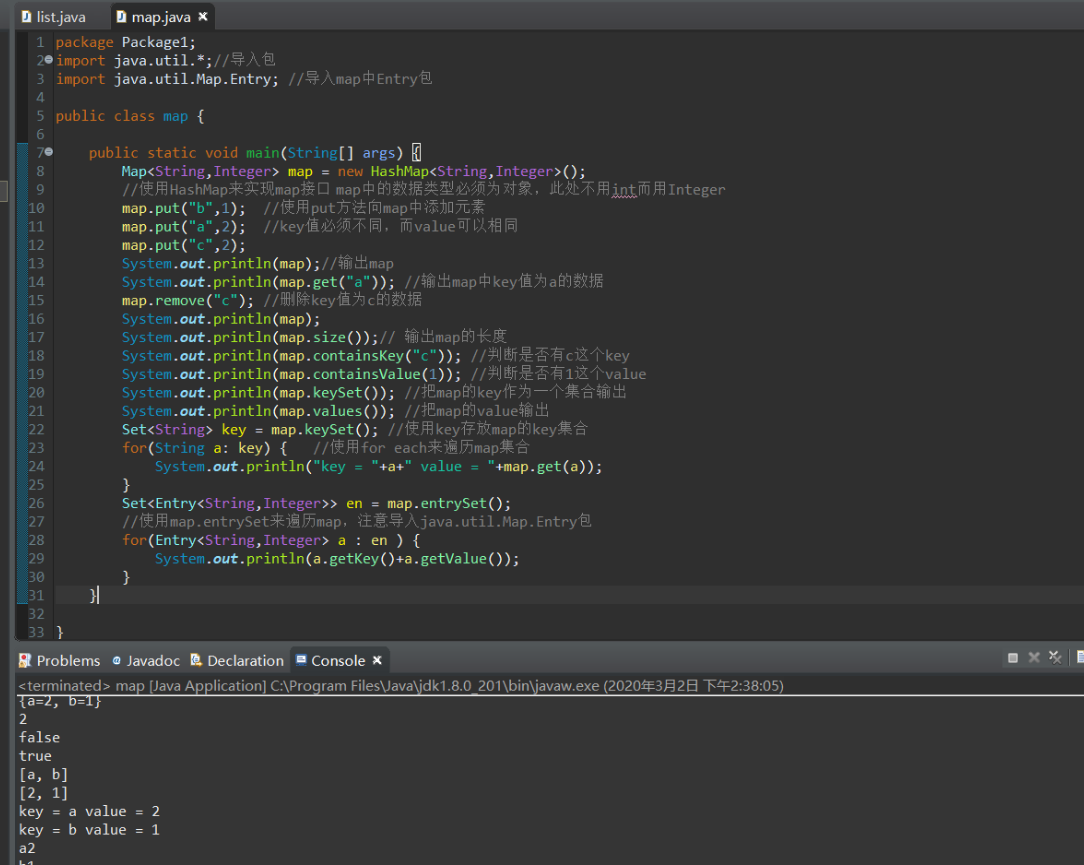Collapse the main method fold on line 7

click(48, 153)
